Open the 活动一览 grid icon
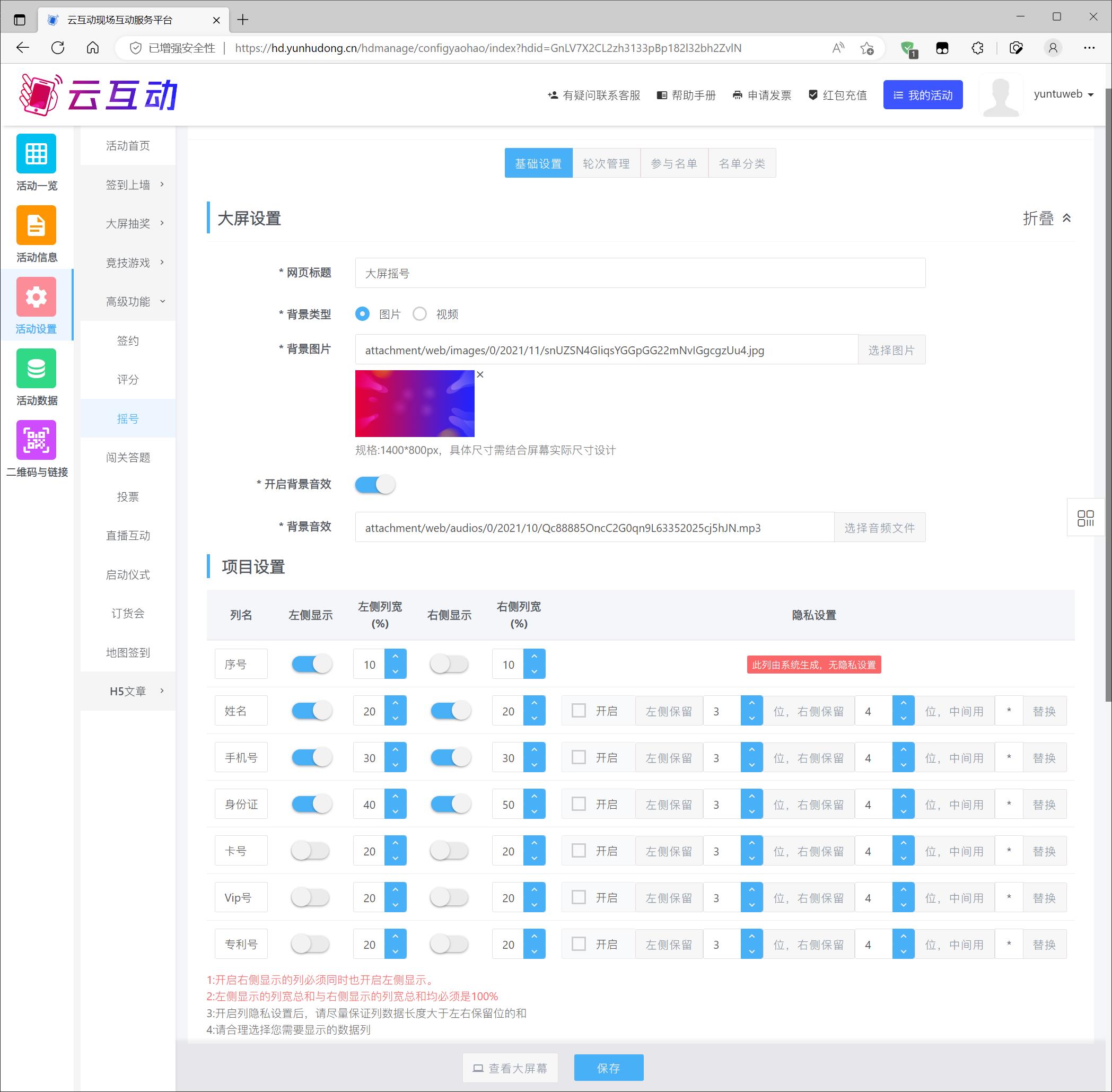The image size is (1112, 1092). click(x=36, y=153)
